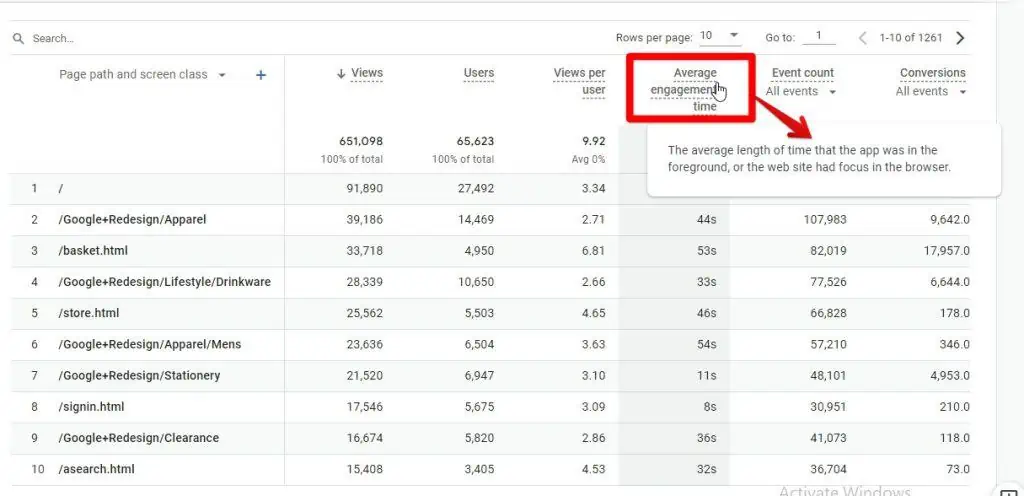Select the /store.html page path
Screen dimensions: 1024x496
(x=89, y=313)
